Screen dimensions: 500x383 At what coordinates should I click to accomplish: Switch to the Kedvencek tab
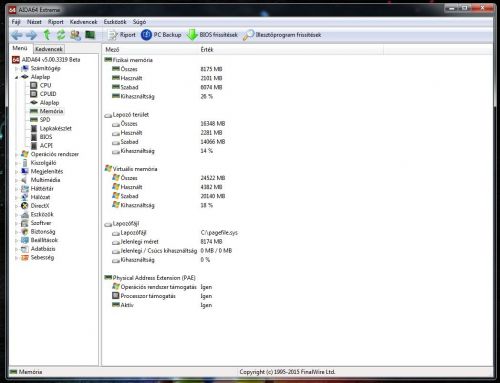point(49,49)
